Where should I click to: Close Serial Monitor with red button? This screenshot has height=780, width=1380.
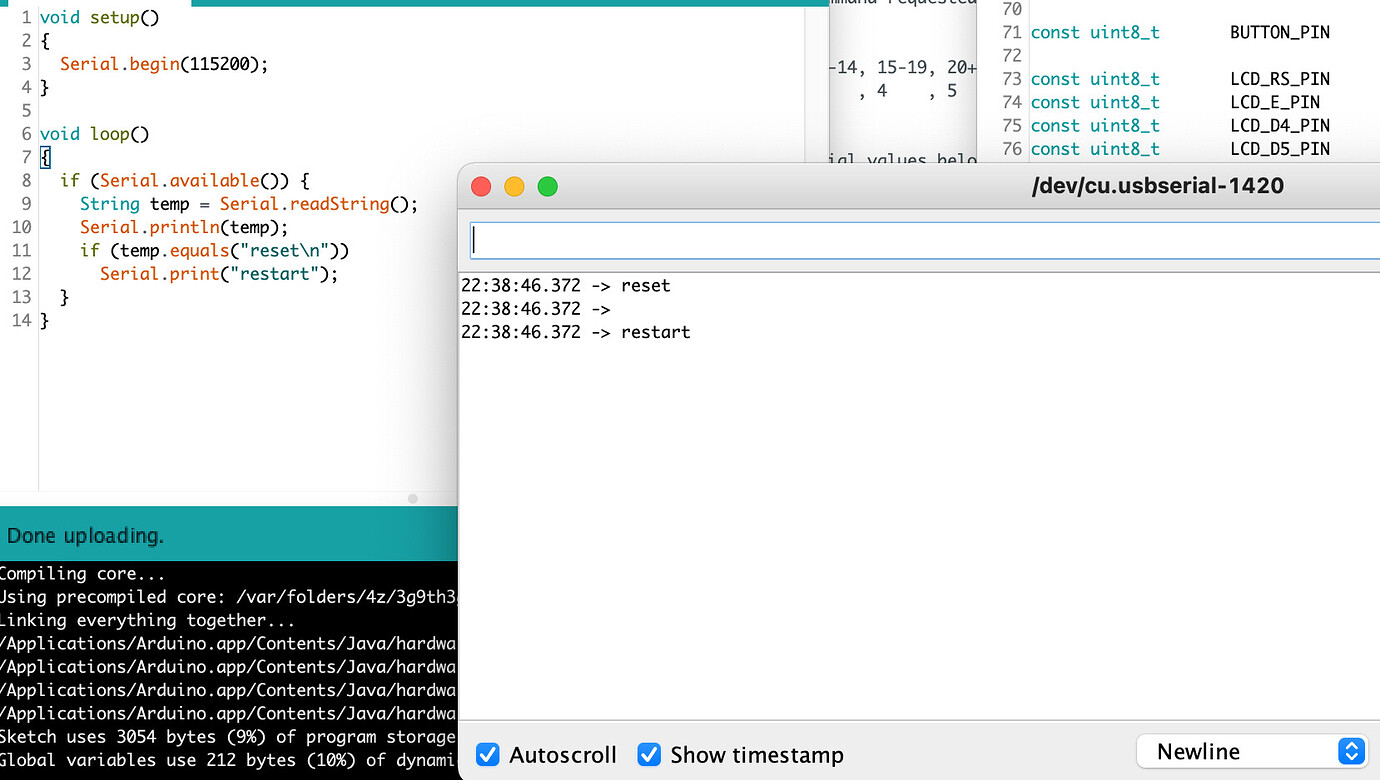[480, 186]
